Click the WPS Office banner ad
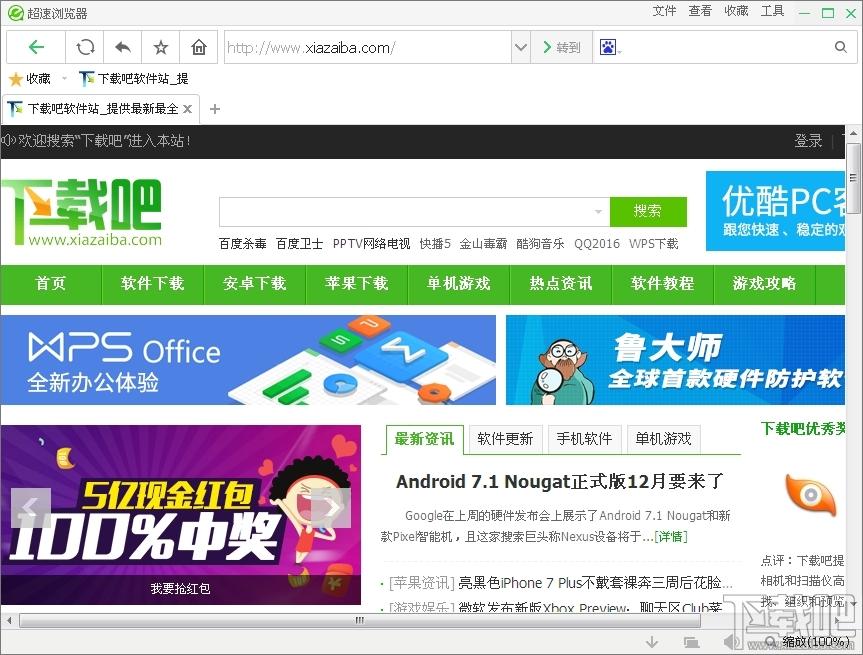The width and height of the screenshot is (863, 655). [x=248, y=360]
